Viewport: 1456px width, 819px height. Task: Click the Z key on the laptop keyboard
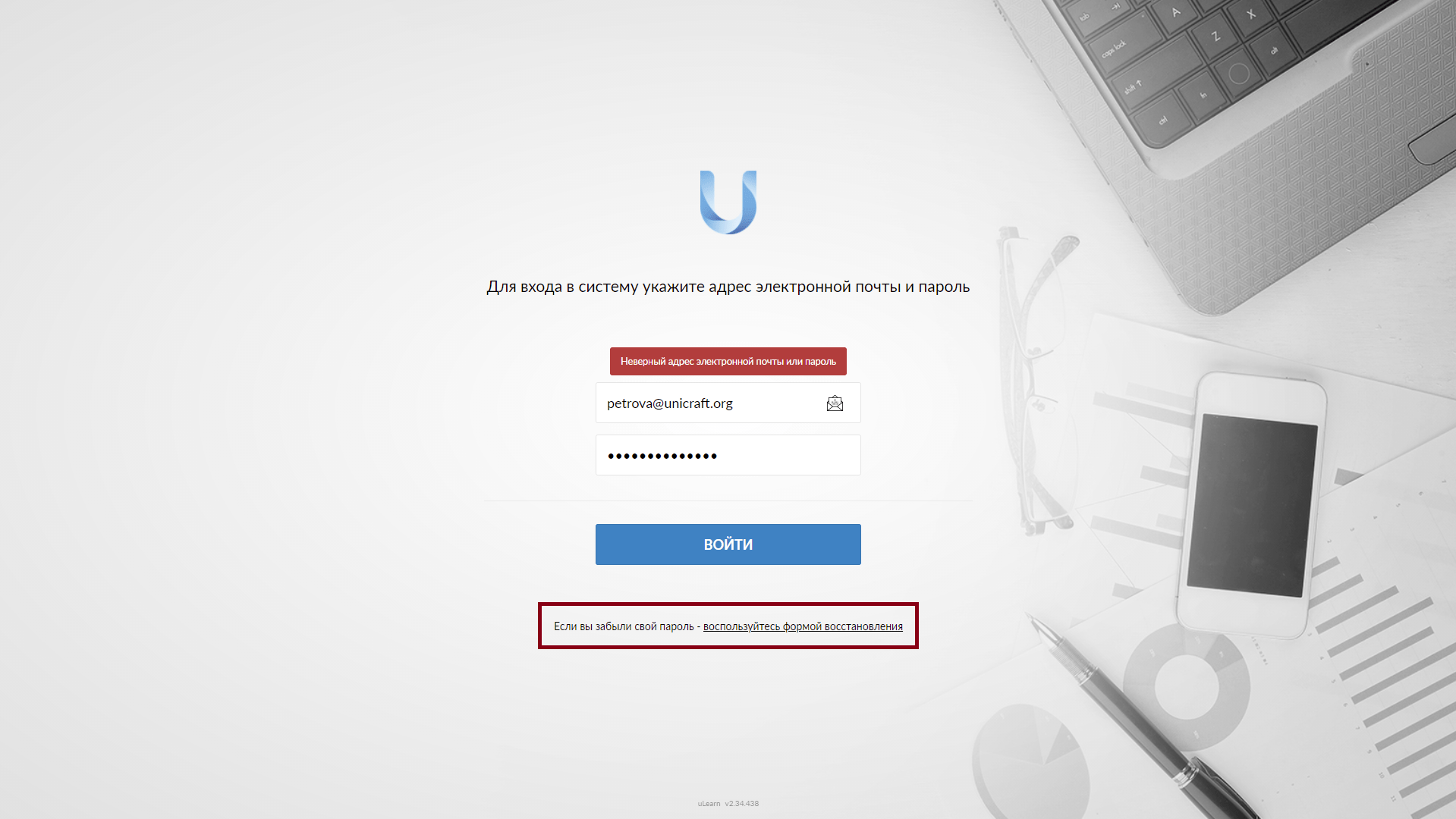pos(1215,36)
